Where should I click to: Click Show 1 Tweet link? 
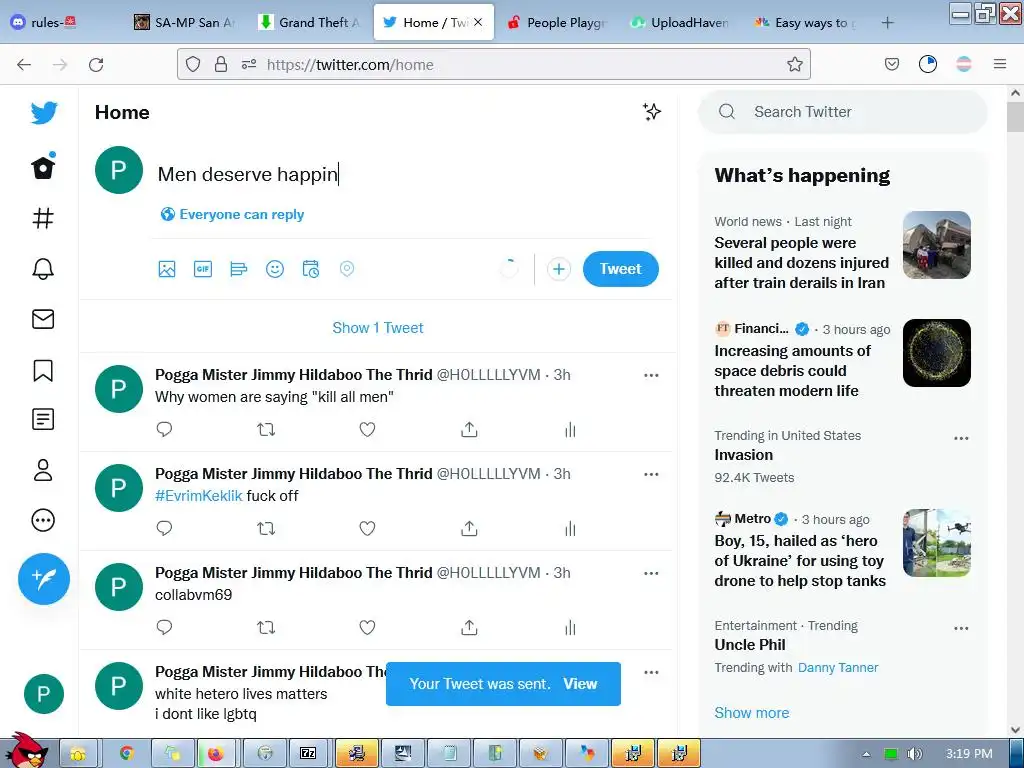click(377, 328)
